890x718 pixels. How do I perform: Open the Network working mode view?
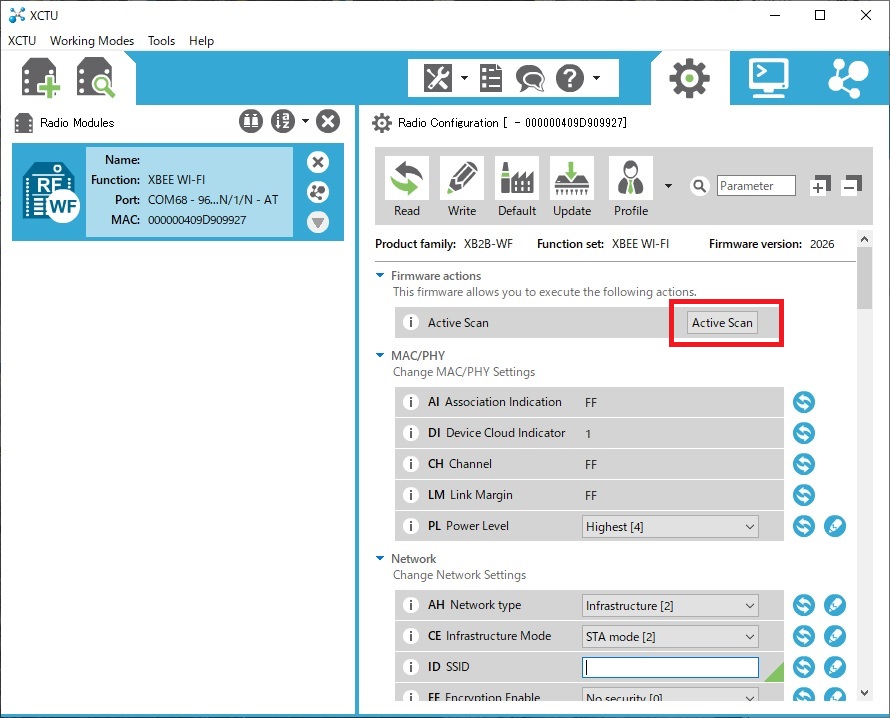click(849, 78)
